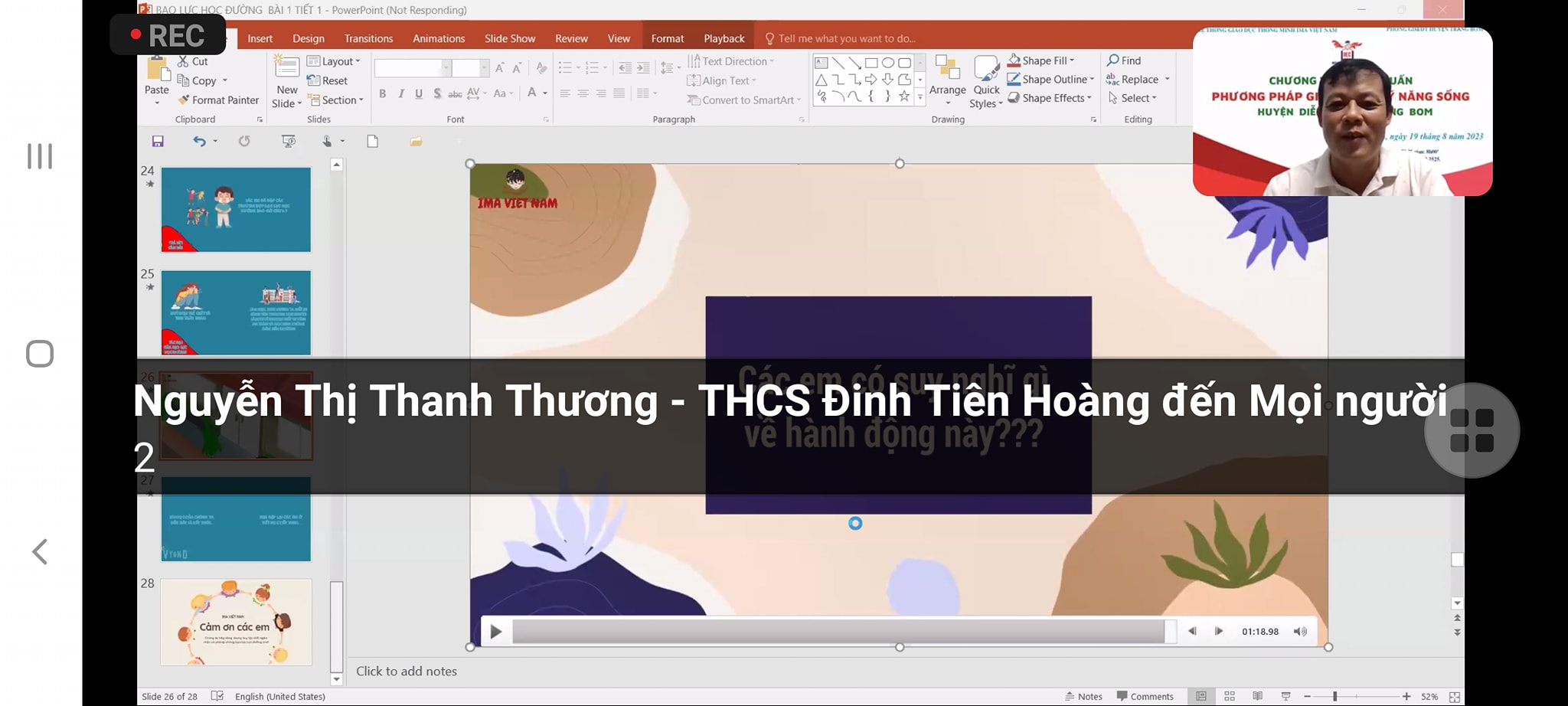The height and width of the screenshot is (706, 1568).
Task: Undo the last action
Action: point(199,141)
